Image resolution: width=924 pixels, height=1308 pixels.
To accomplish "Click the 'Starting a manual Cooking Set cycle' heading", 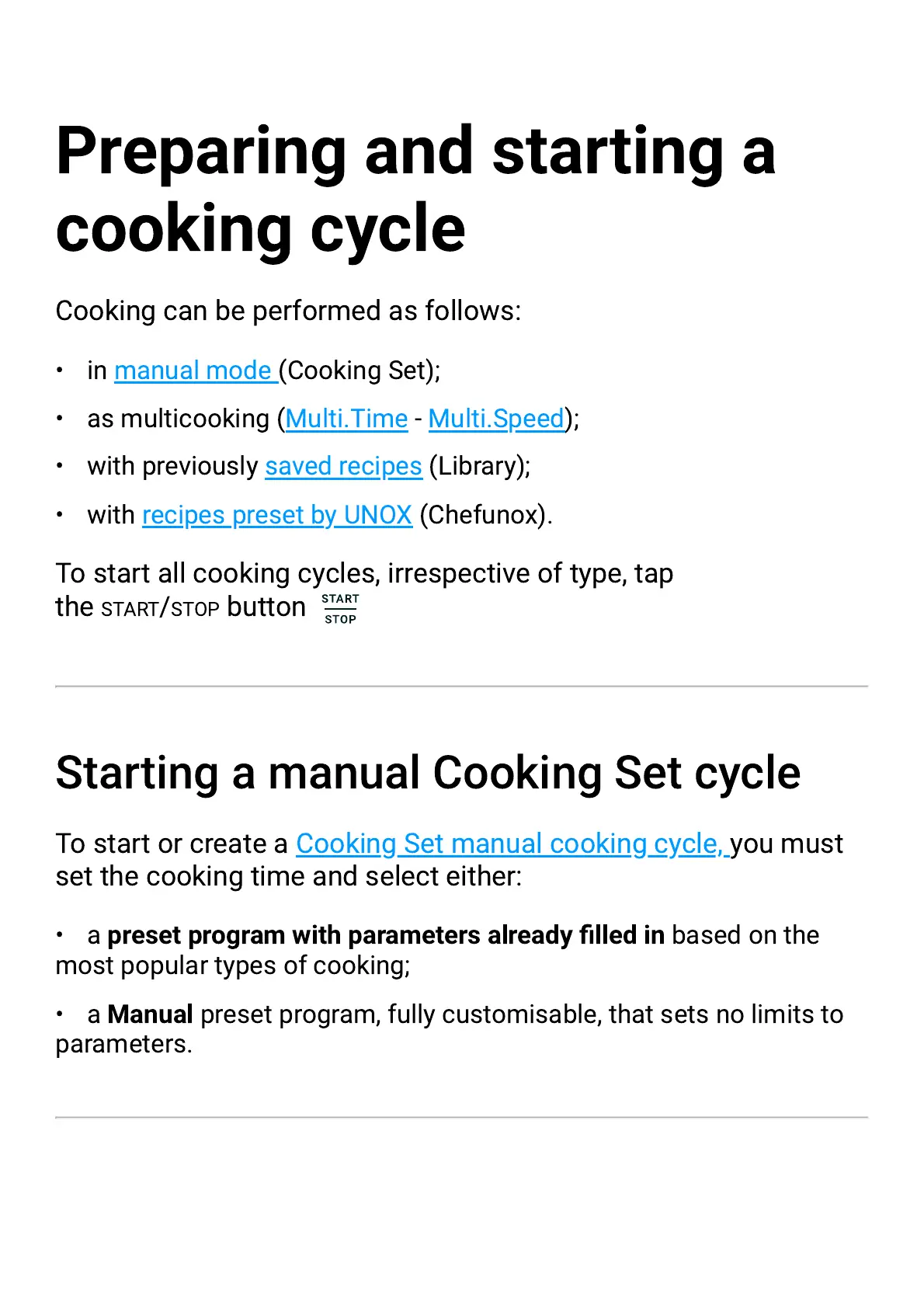I will 428,773.
